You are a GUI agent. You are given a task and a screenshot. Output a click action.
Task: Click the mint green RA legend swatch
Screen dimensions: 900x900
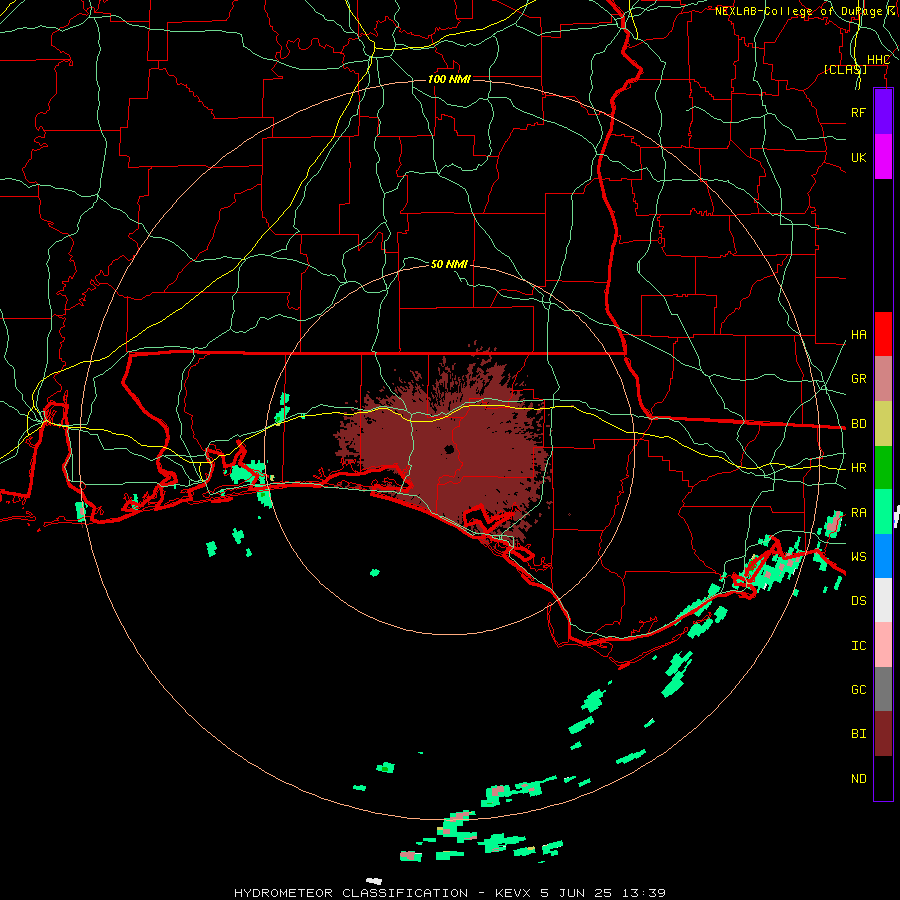(x=883, y=512)
